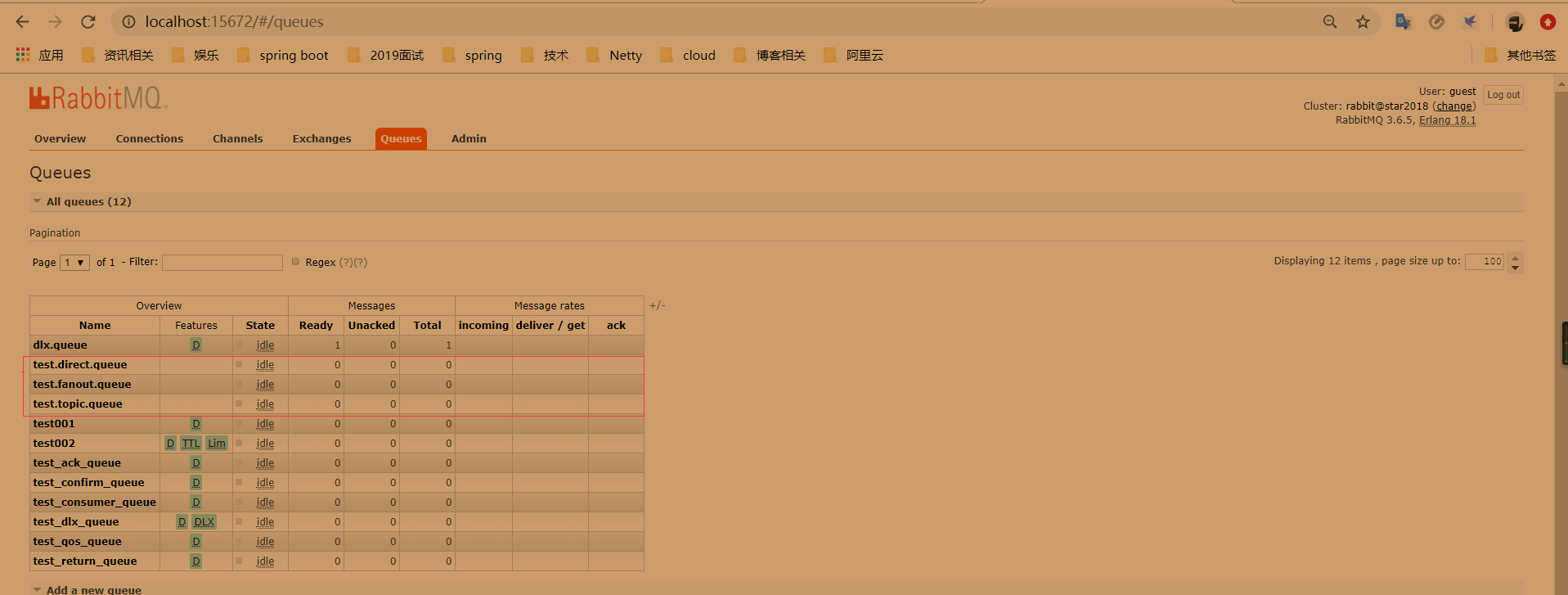Open the apps grid icon in bookmarks bar
Viewport: 1568px width, 595px height.
click(x=23, y=55)
